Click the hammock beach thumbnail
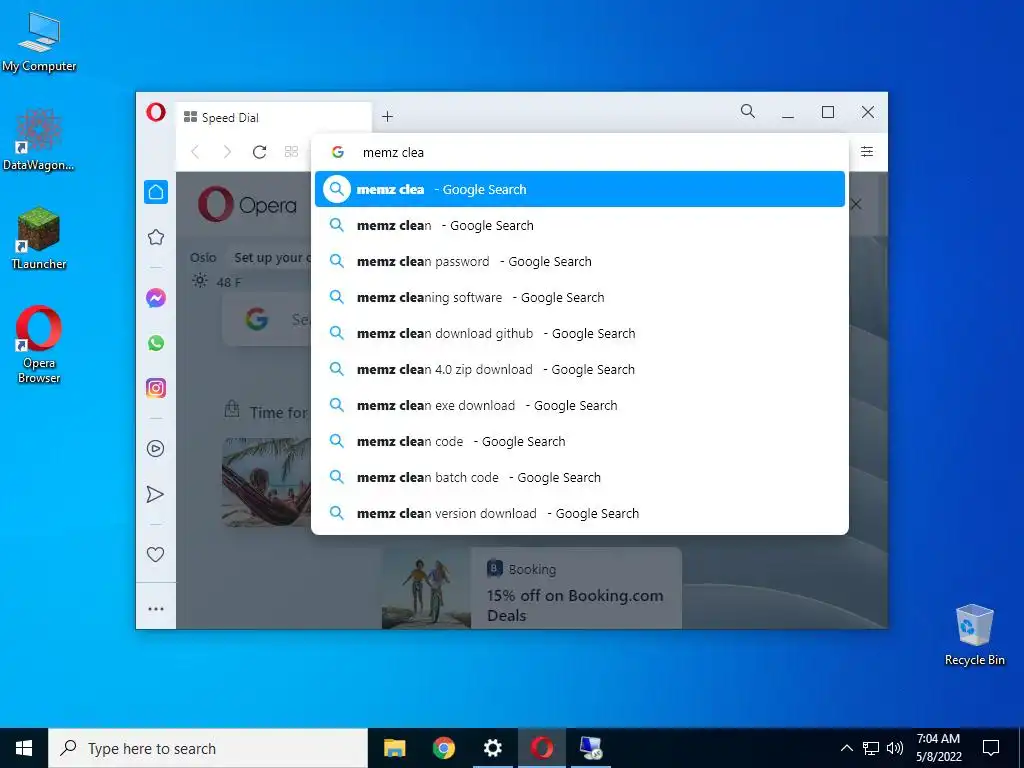This screenshot has width=1024, height=768. click(266, 482)
